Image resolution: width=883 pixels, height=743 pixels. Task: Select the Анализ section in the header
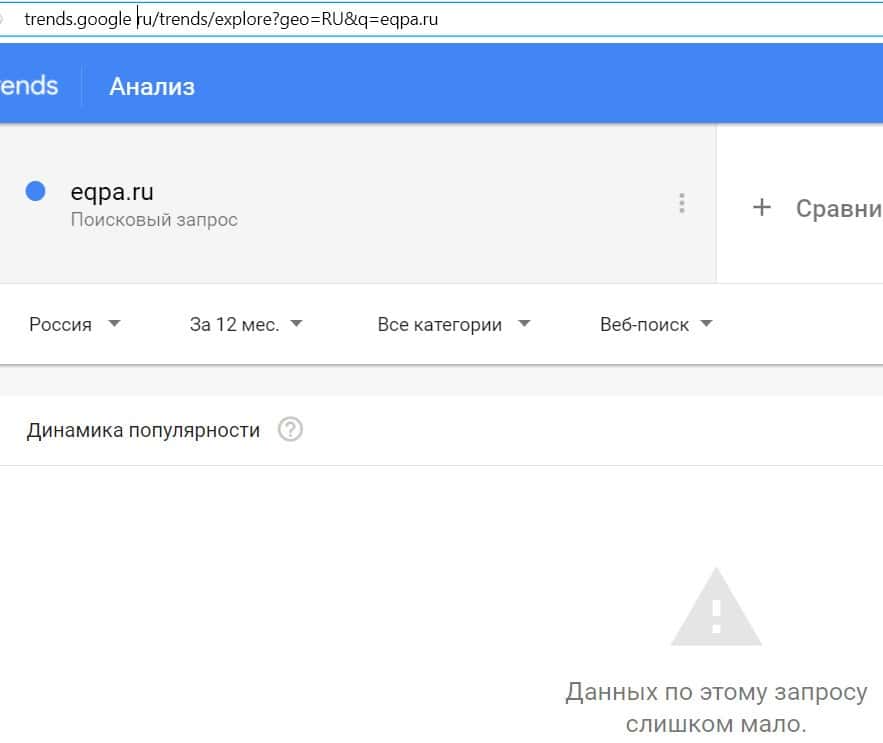click(x=152, y=87)
